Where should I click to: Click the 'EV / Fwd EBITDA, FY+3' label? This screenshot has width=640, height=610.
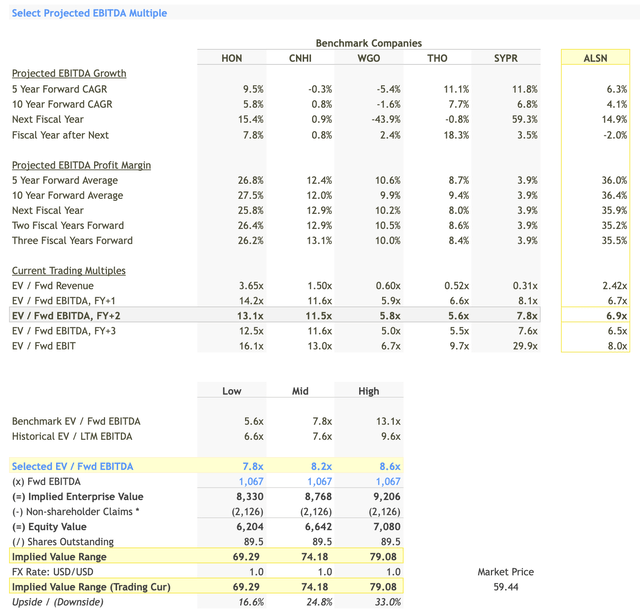pyautogui.click(x=64, y=331)
